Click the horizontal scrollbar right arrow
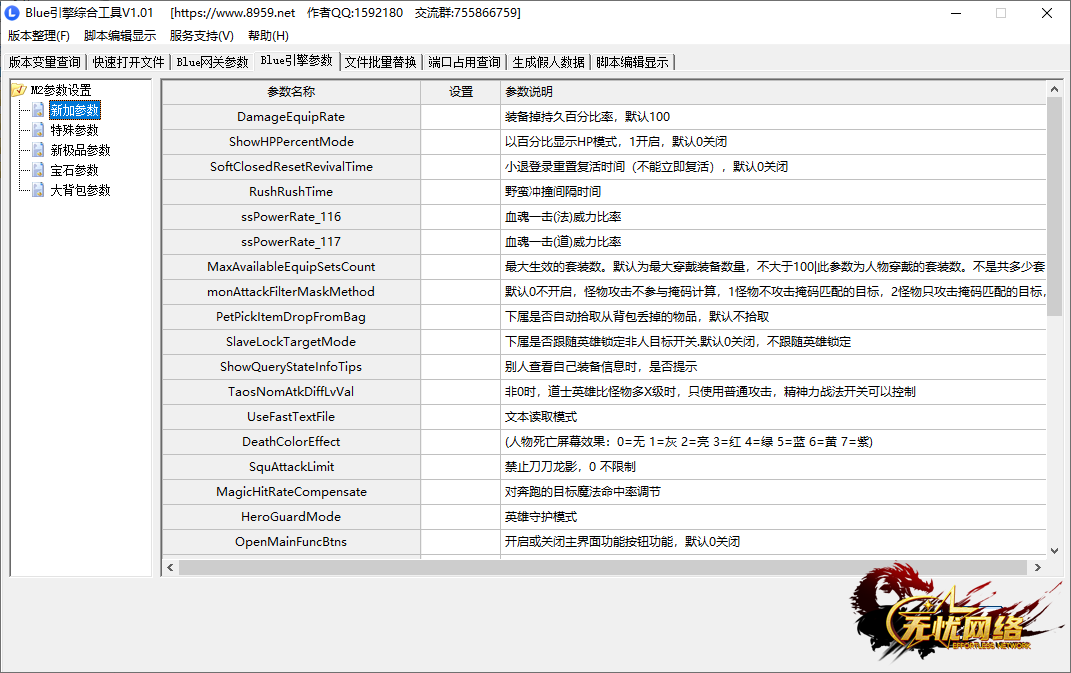 pos(1039,567)
